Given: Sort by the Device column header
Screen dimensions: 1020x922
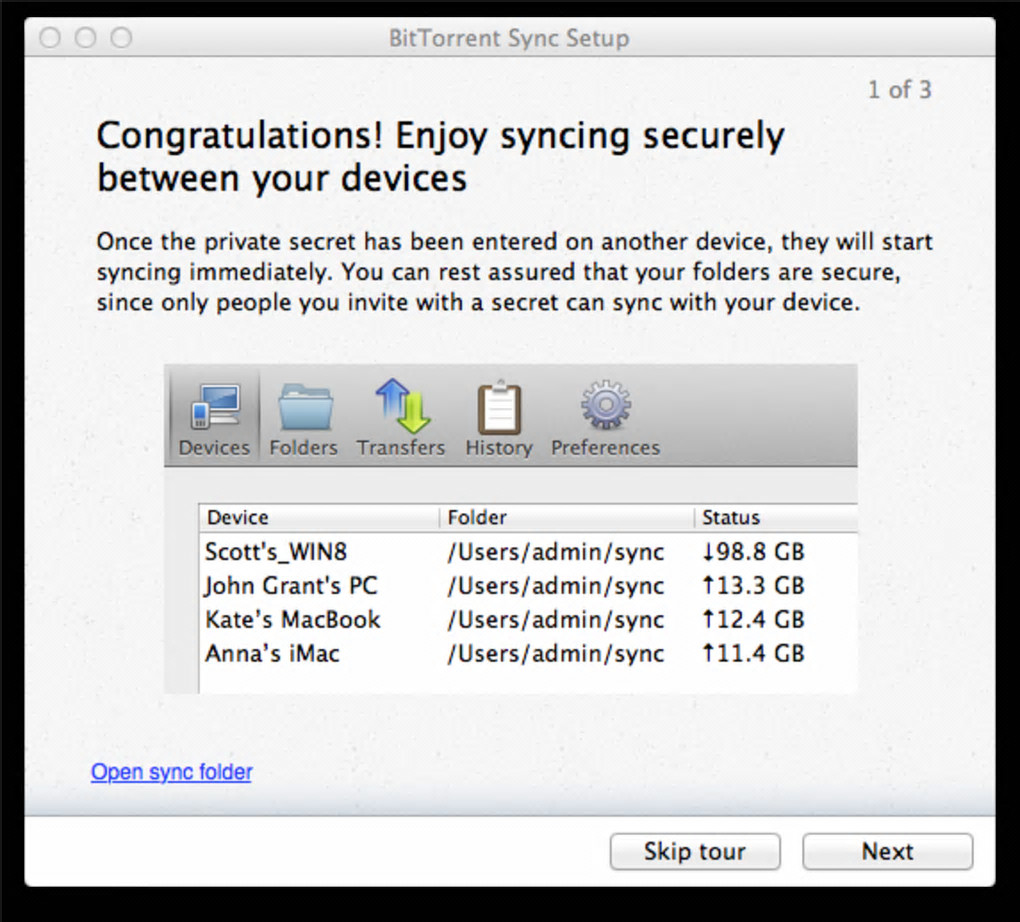Looking at the screenshot, I should [238, 518].
